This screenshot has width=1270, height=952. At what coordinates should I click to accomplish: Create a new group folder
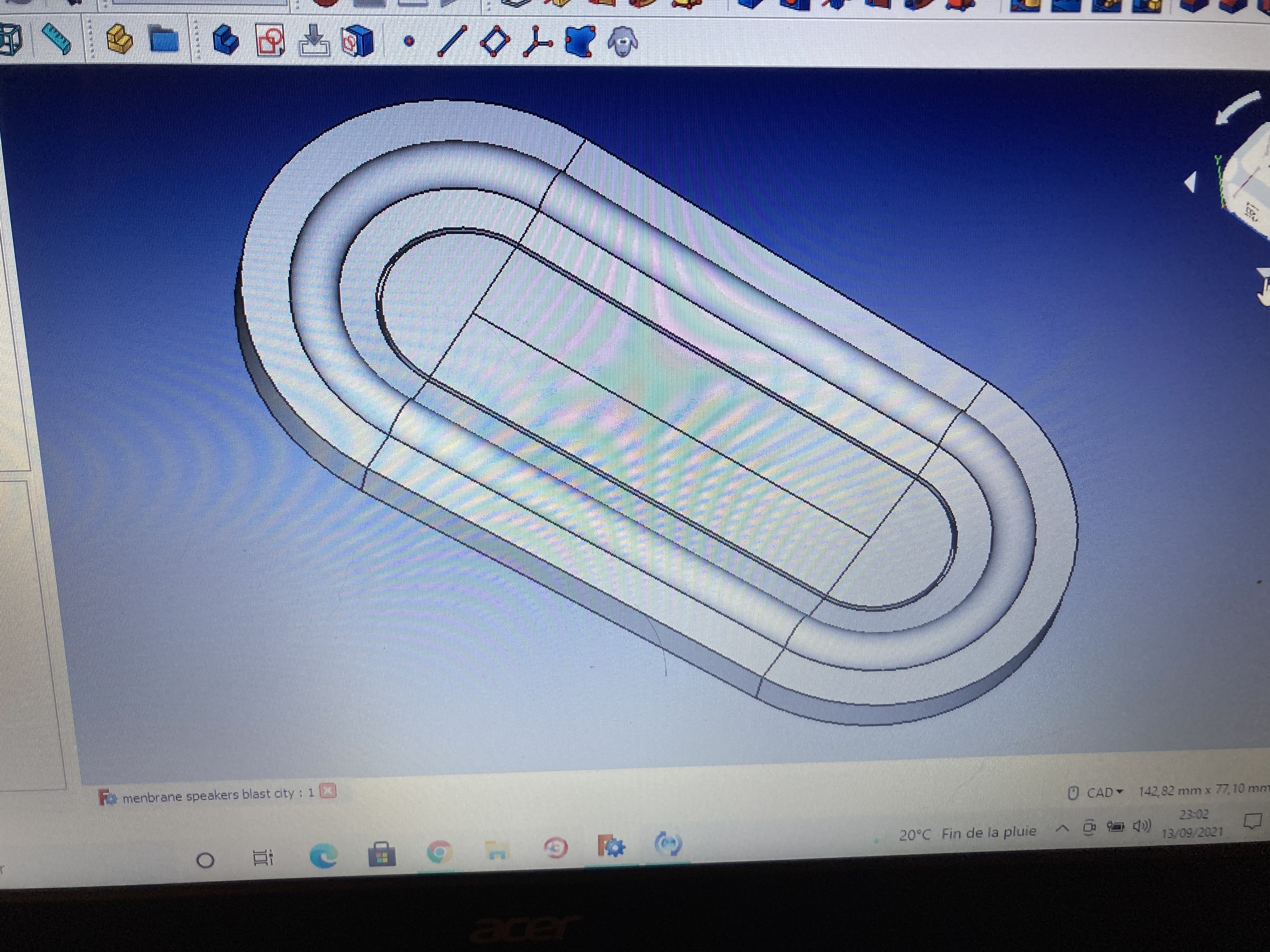tap(163, 40)
